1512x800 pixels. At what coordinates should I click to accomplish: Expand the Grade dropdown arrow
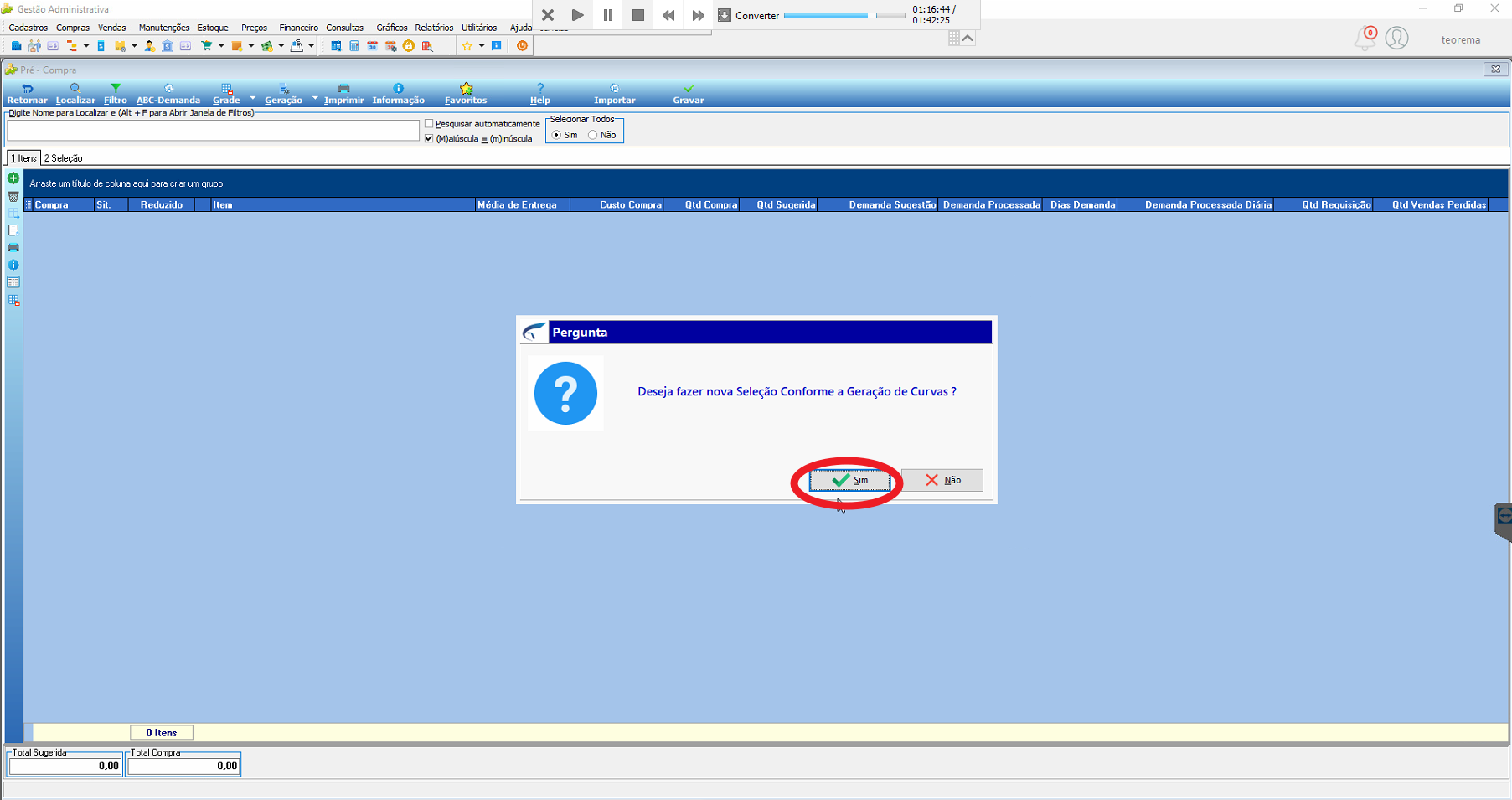click(252, 99)
